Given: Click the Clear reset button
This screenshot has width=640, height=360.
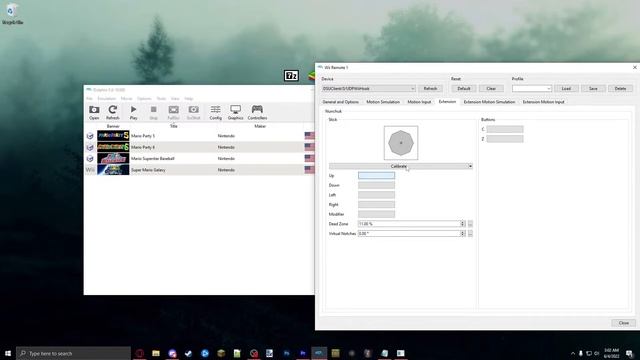Looking at the screenshot, I should 491,89.
